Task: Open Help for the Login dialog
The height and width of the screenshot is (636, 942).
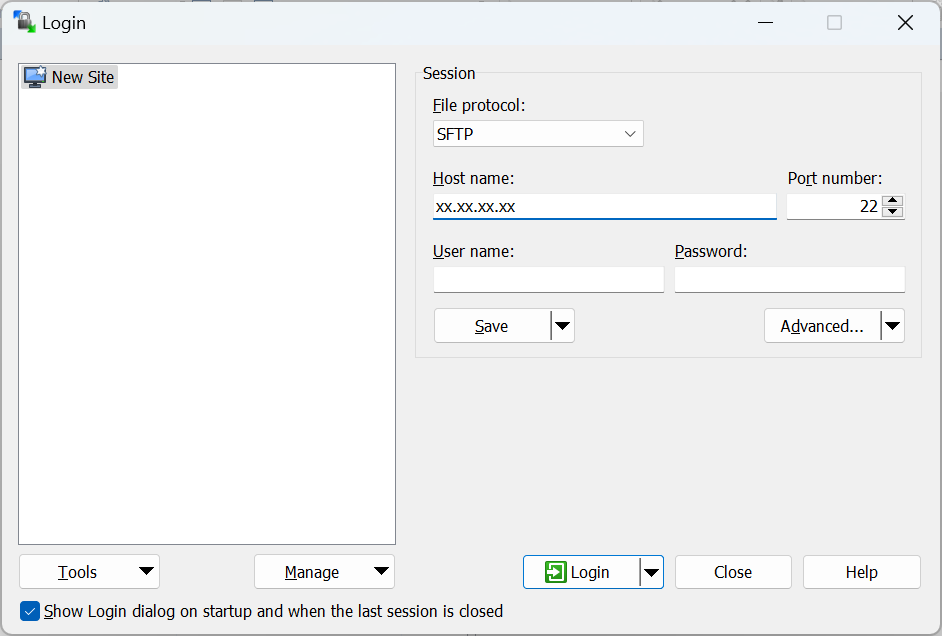Action: pyautogui.click(x=861, y=572)
